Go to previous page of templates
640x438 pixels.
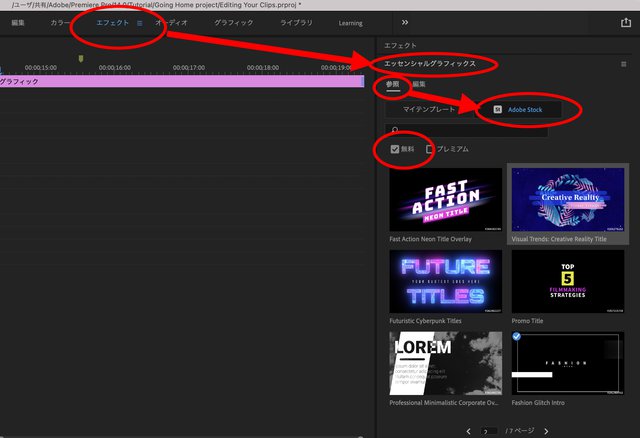click(x=469, y=431)
